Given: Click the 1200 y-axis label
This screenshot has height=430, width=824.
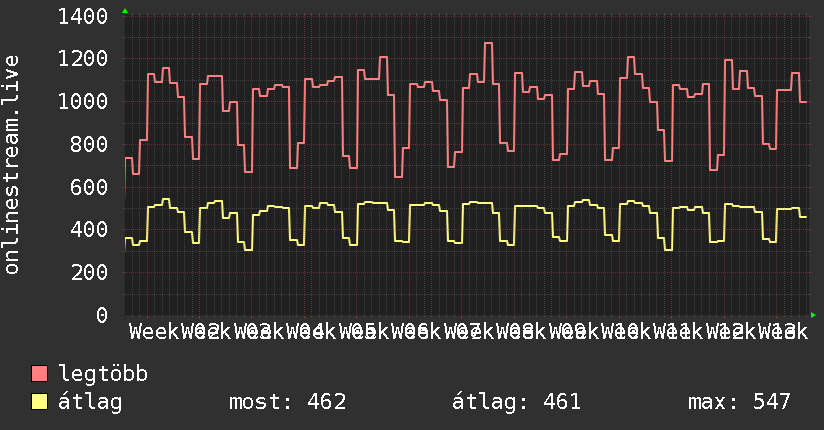Looking at the screenshot, I should [83, 59].
